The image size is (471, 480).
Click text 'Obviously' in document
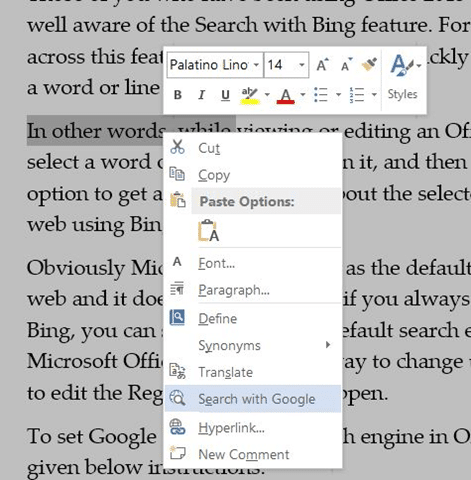click(x=76, y=268)
